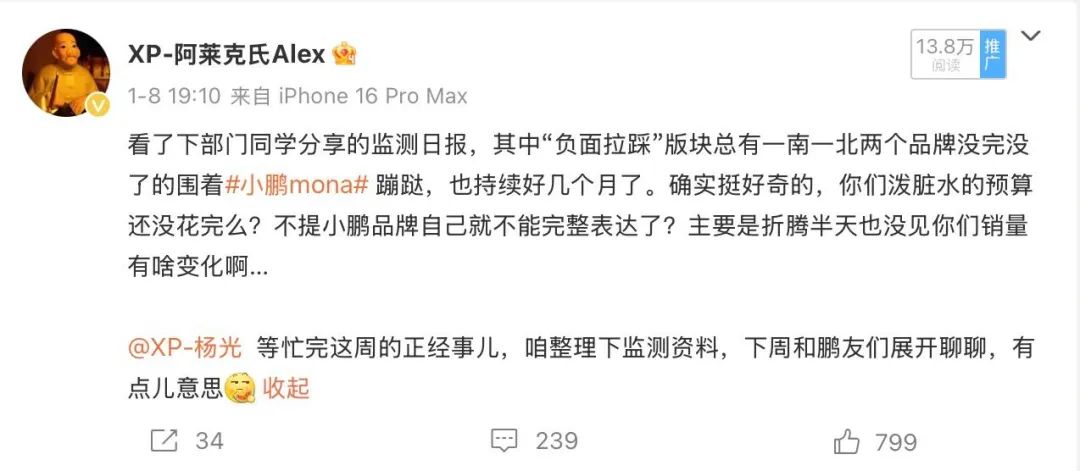Screen dimensions: 1080x471
Task: Click the user avatar thumbnail
Action: click(66, 72)
